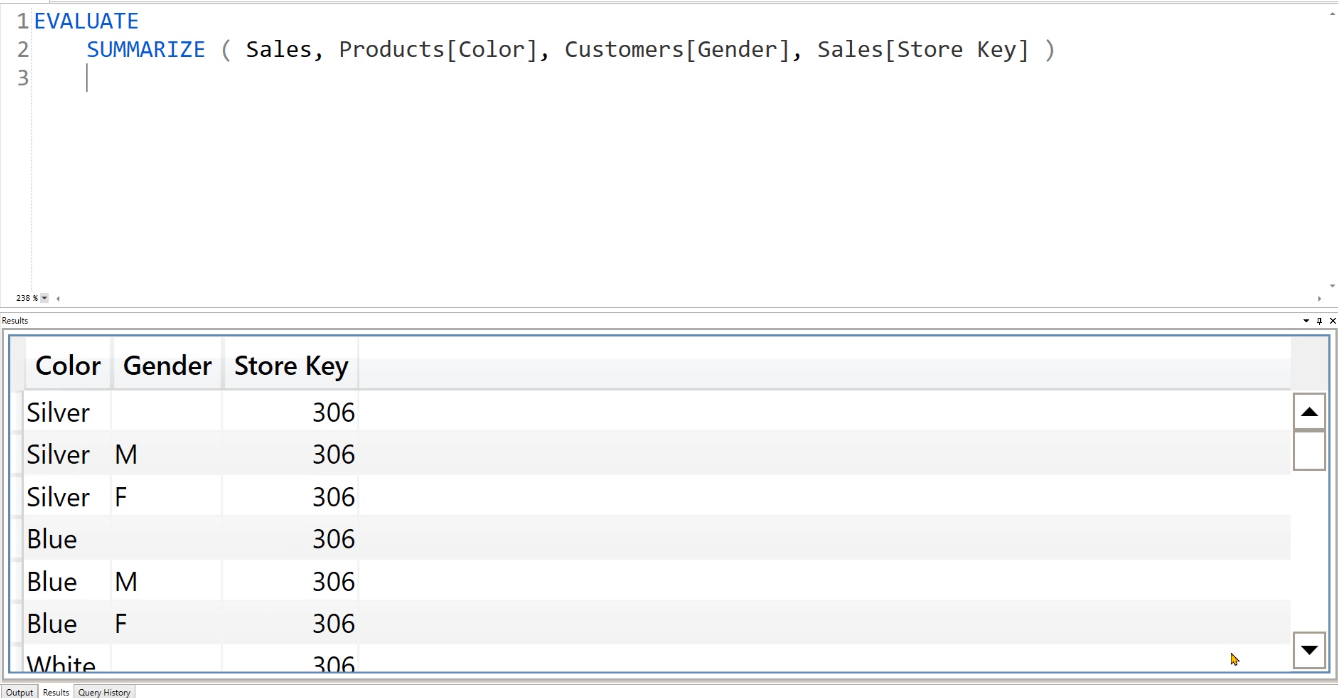Select the White color cell
Viewport: 1338px width, 698px height.
coord(68,660)
